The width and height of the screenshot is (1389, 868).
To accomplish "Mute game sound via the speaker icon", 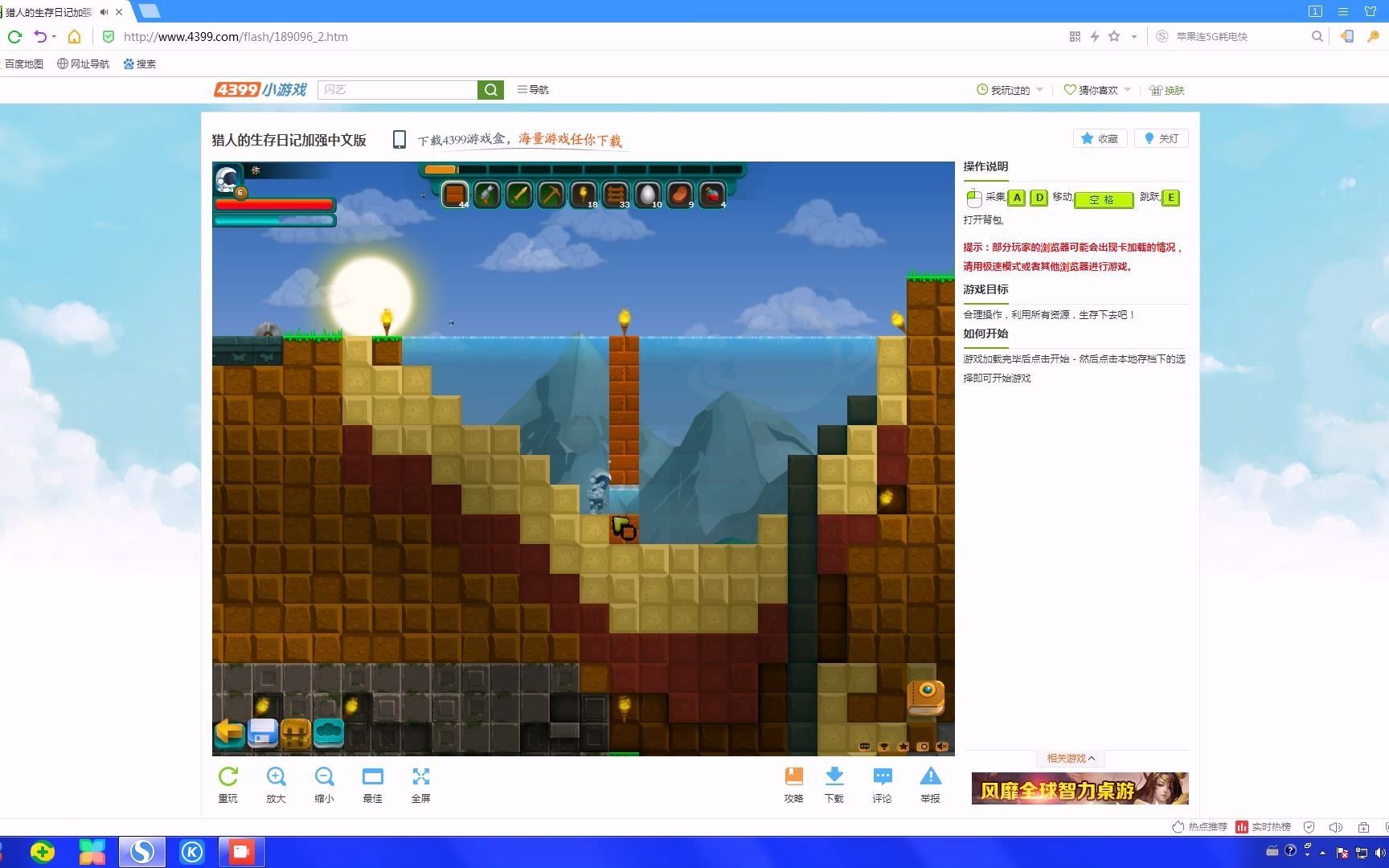I will click(x=942, y=747).
